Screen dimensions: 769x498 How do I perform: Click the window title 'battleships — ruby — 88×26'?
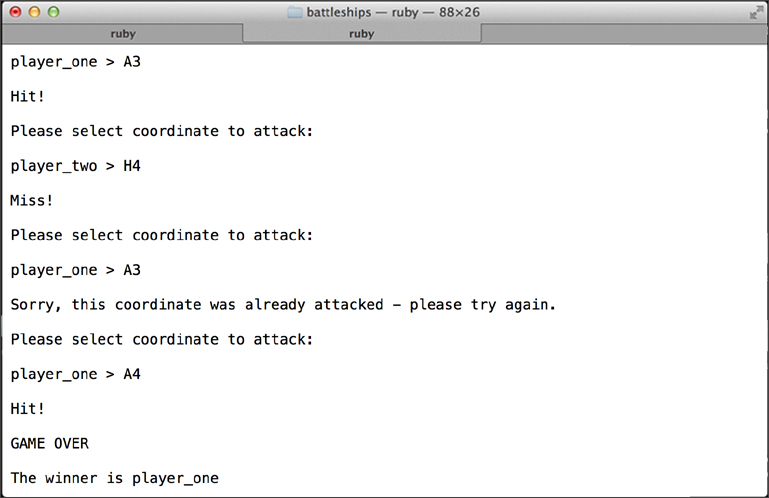393,12
